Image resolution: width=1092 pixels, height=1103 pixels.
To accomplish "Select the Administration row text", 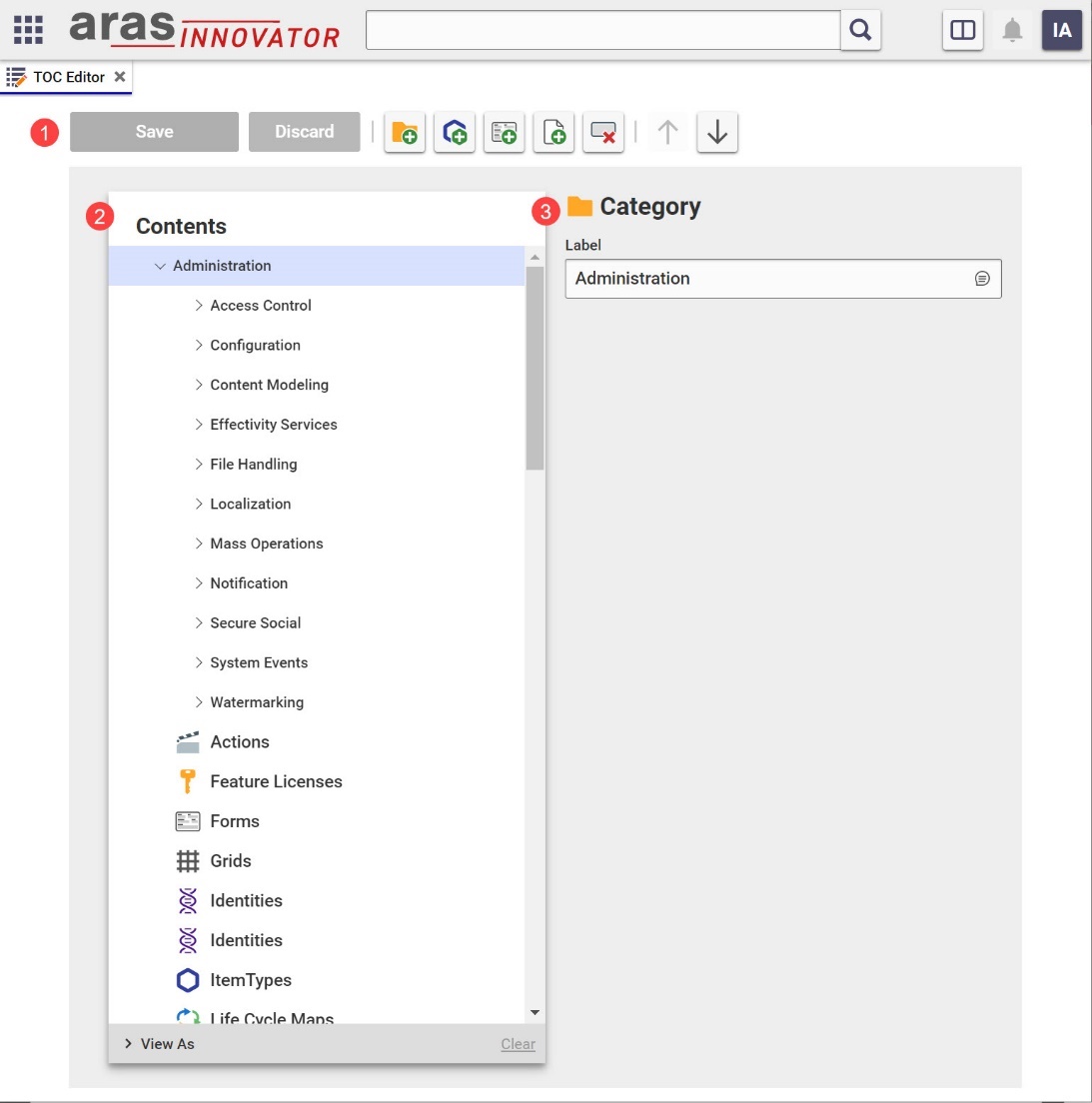I will click(222, 266).
